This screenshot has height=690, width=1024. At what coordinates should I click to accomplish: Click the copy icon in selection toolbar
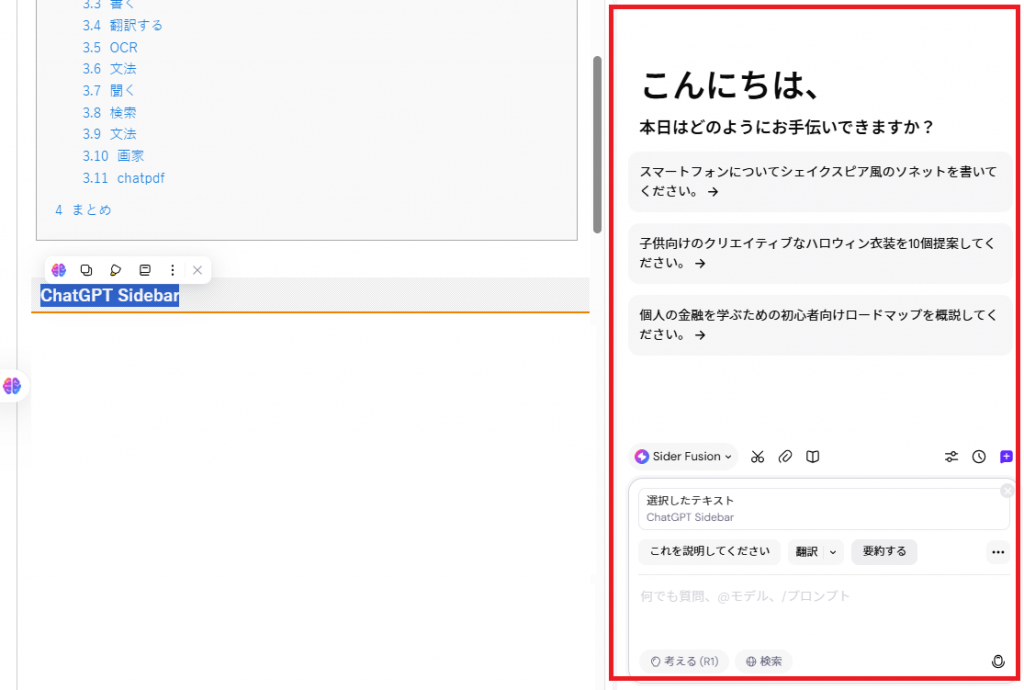click(87, 270)
